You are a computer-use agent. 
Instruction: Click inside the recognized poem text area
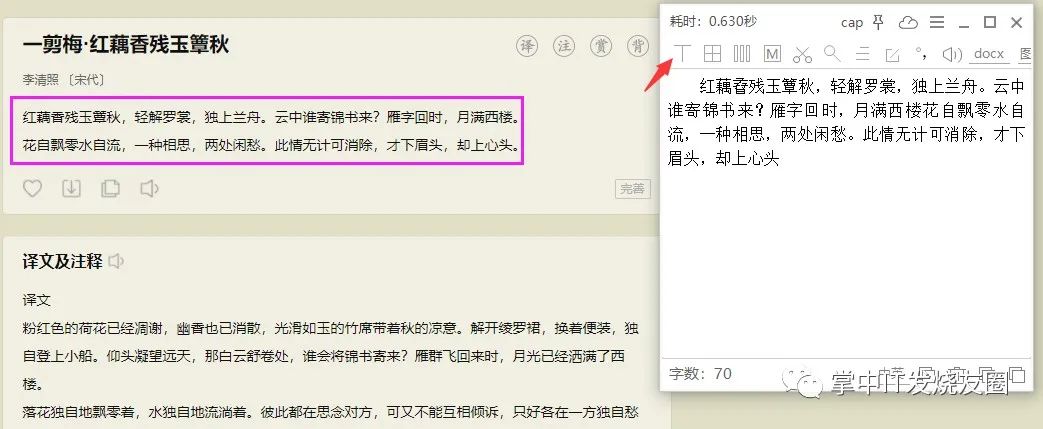click(x=846, y=213)
